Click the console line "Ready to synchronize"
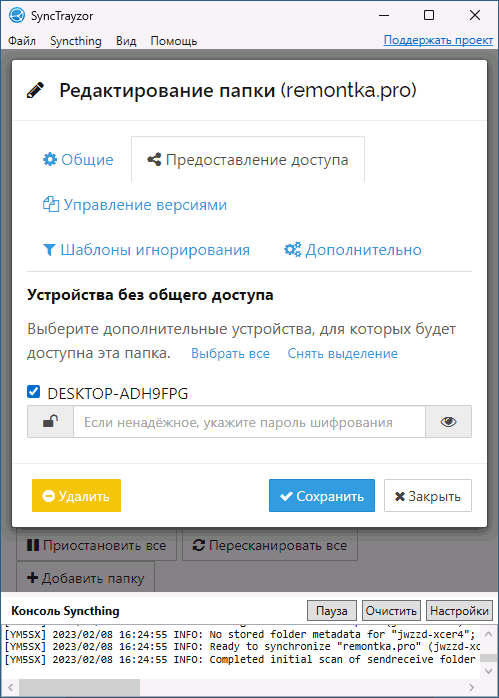The height and width of the screenshot is (698, 499). 241,646
